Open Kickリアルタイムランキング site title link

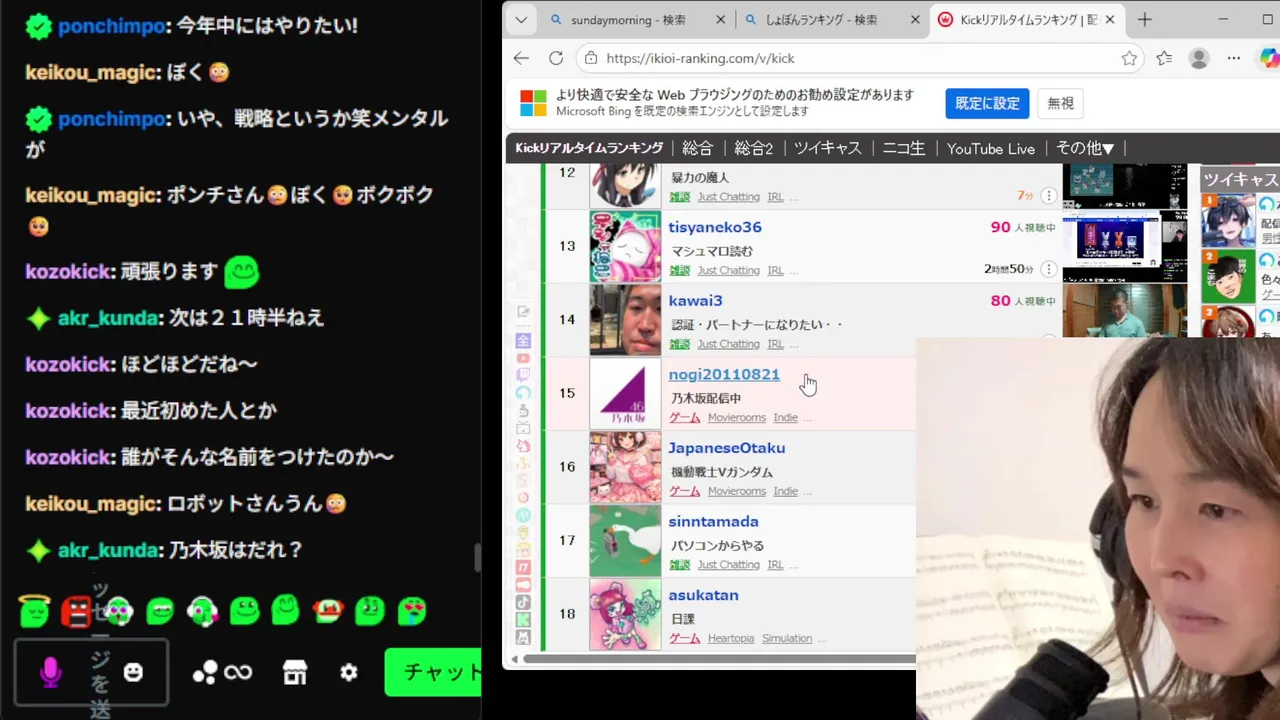[589, 148]
